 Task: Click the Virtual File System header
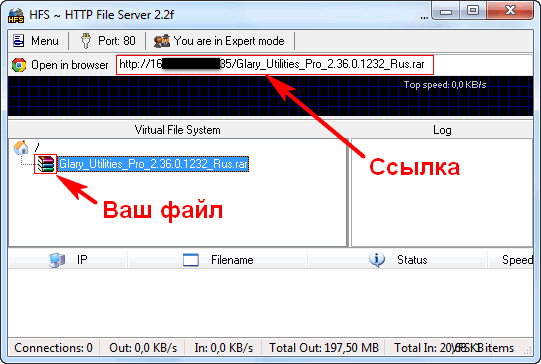pyautogui.click(x=178, y=130)
